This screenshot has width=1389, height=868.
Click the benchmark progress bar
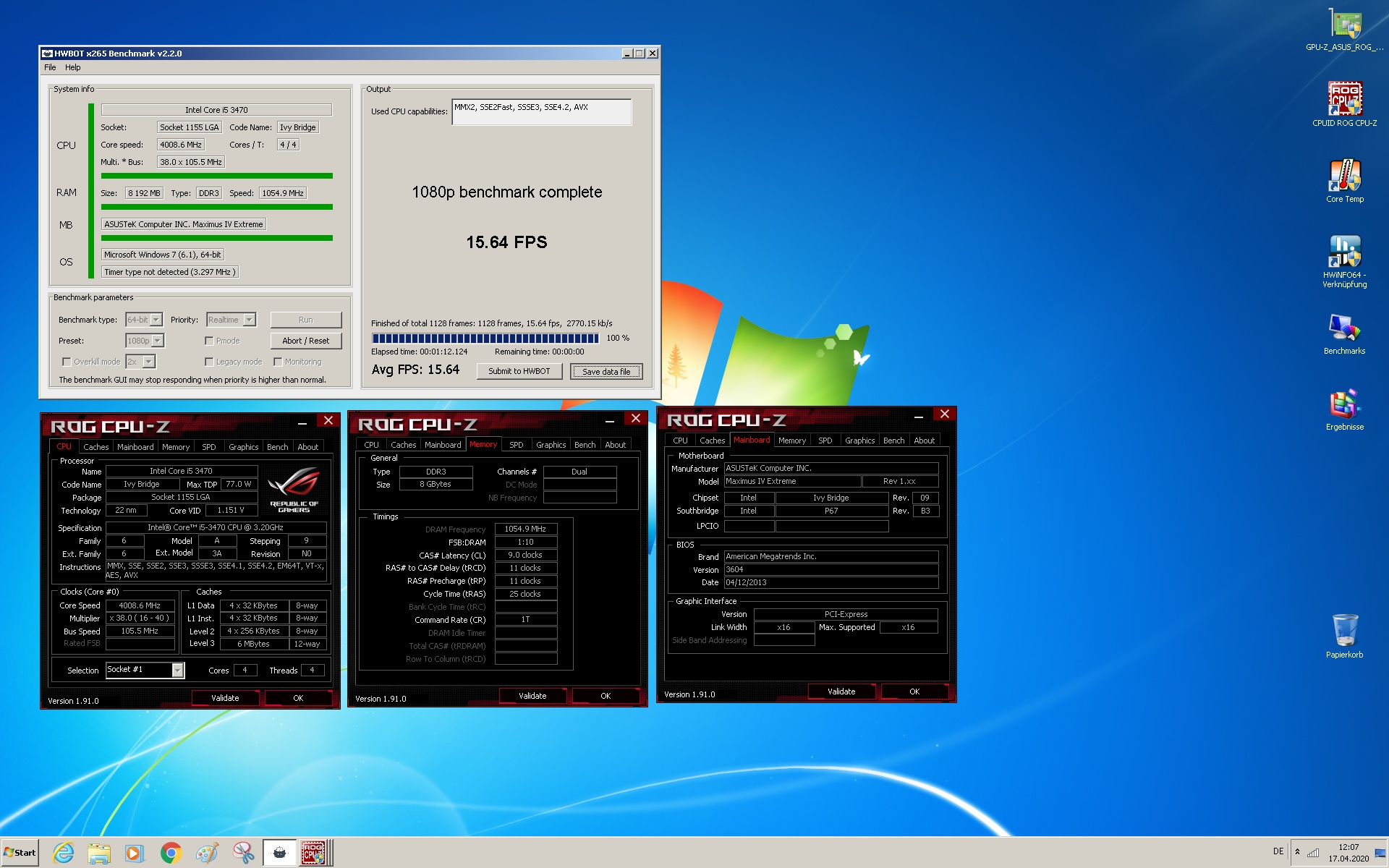485,338
